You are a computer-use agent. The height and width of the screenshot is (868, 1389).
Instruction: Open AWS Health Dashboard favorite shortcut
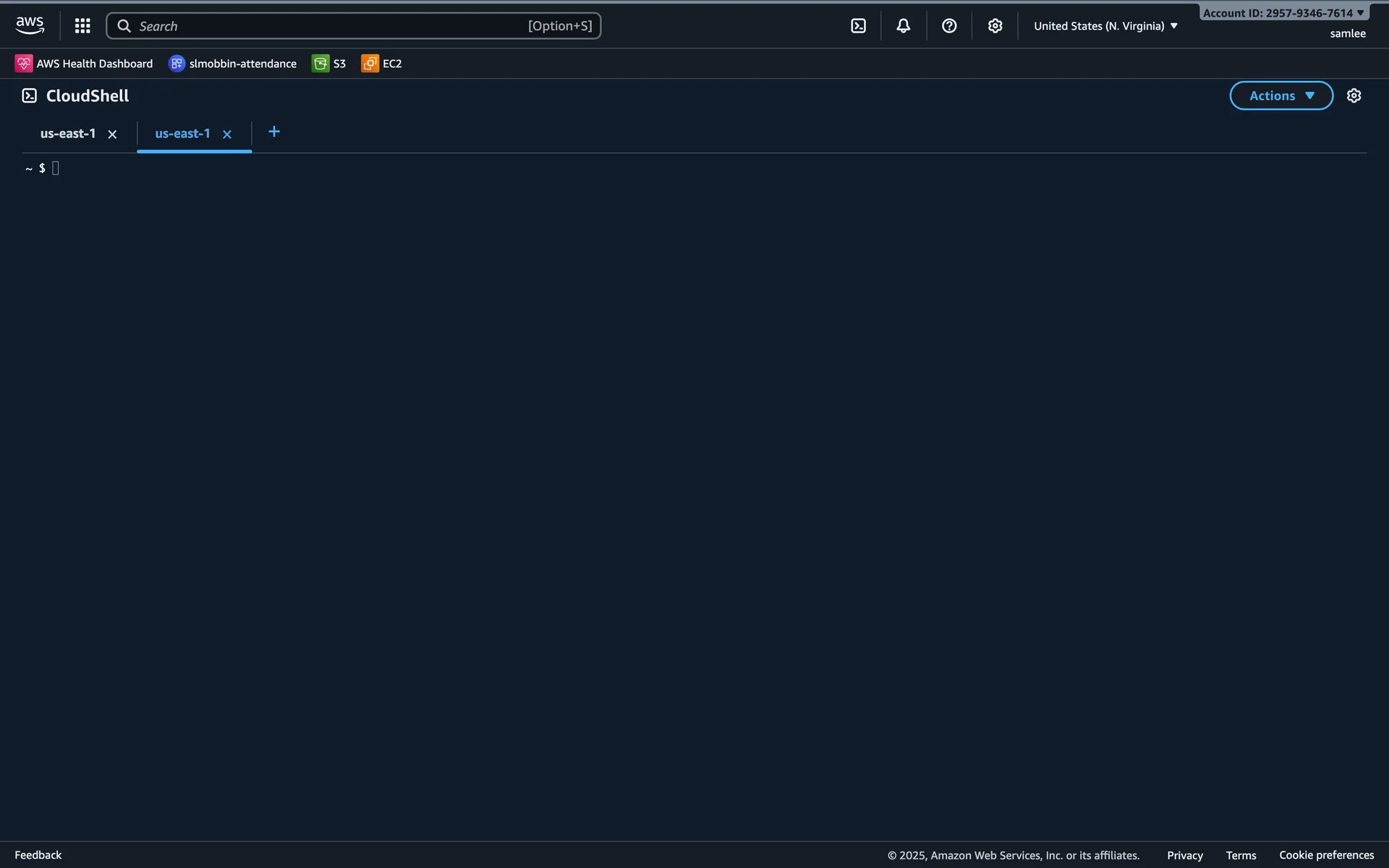[84, 64]
